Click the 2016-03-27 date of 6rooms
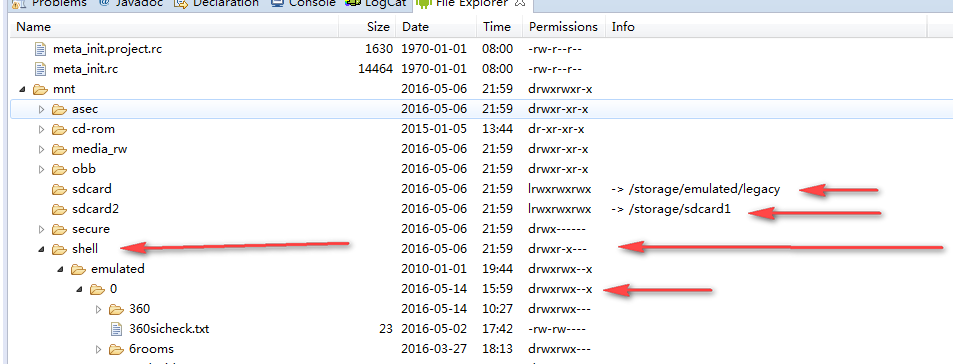Image resolution: width=953 pixels, height=364 pixels. (434, 349)
